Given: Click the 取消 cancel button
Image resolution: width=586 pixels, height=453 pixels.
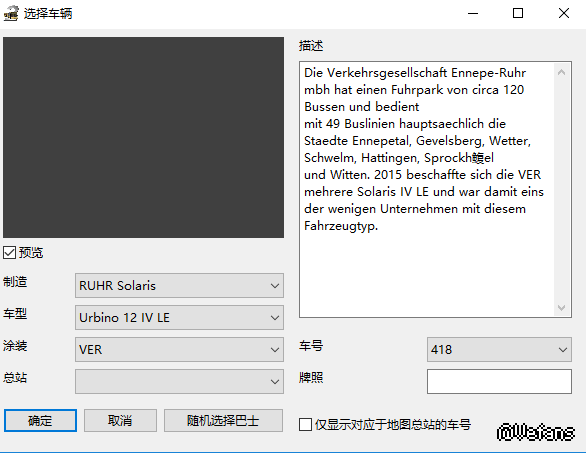Looking at the screenshot, I should 120,420.
